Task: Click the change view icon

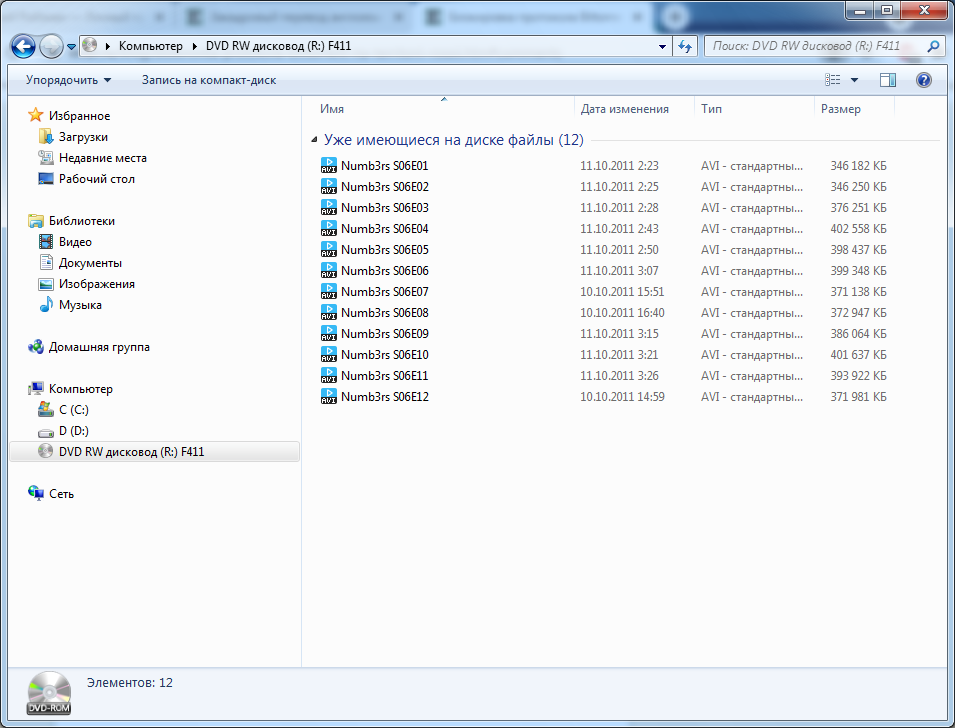Action: pos(832,80)
